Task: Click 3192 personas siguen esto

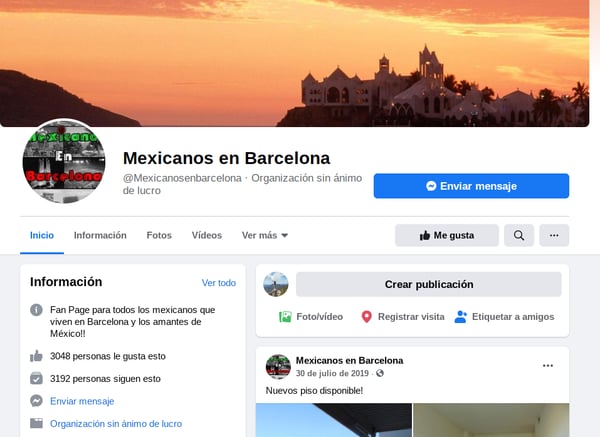Action: 105,379
